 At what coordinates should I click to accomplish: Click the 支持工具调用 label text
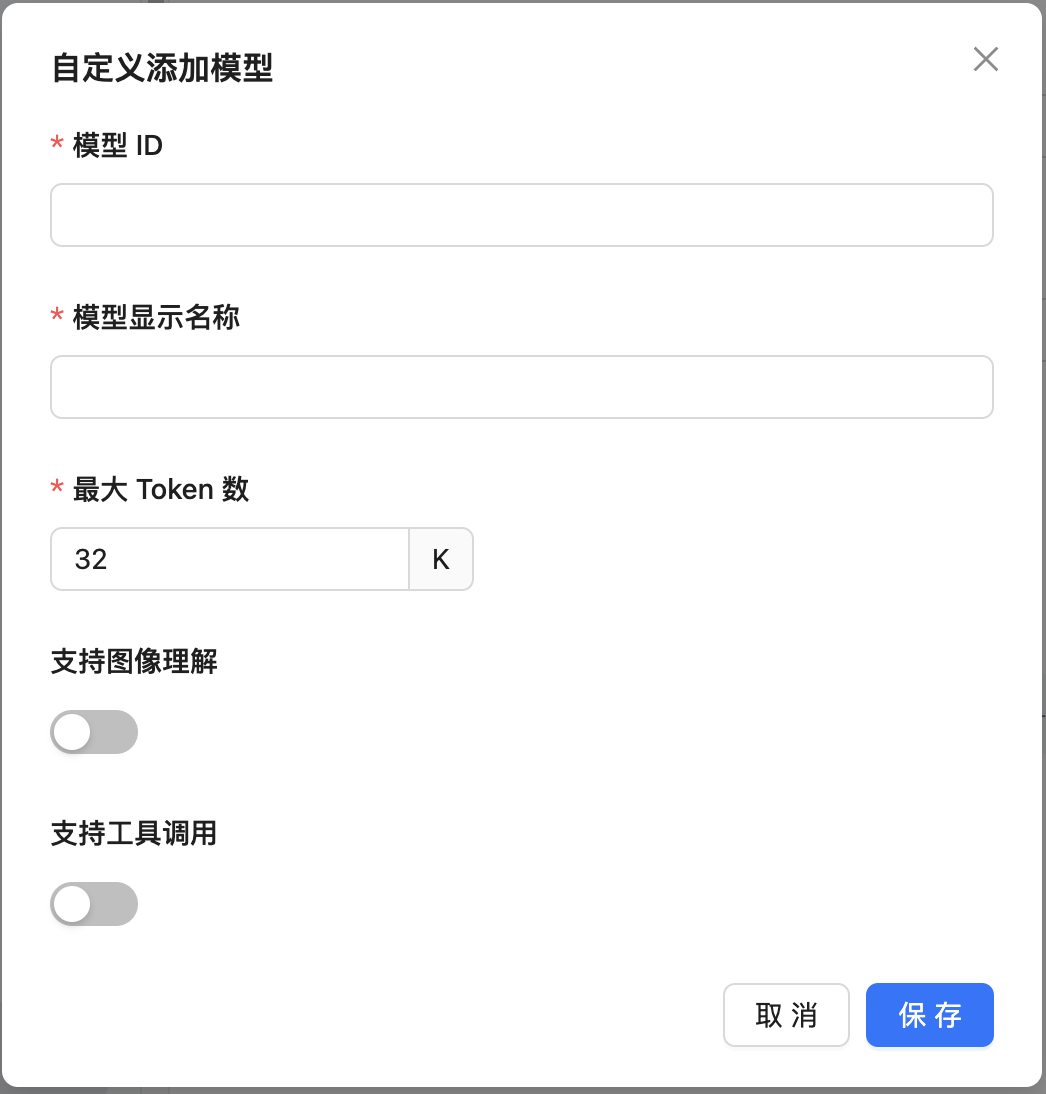pyautogui.click(x=134, y=833)
